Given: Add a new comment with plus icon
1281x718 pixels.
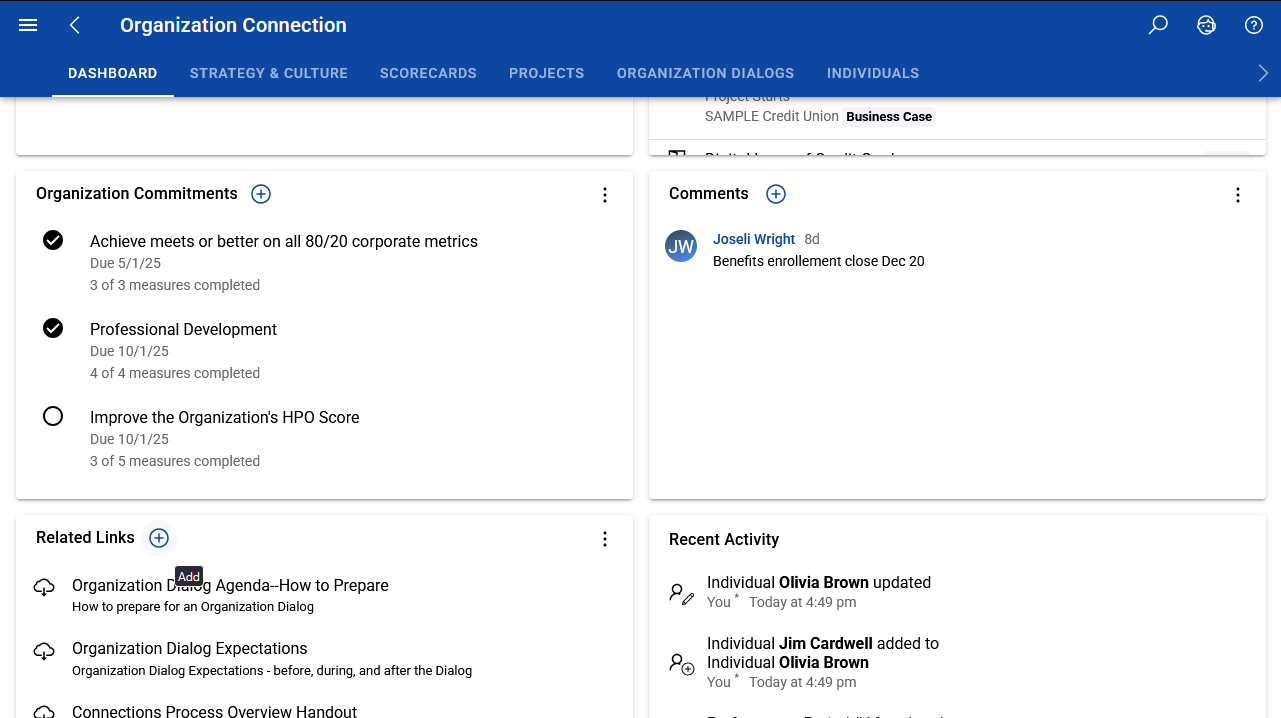Looking at the screenshot, I should point(776,194).
